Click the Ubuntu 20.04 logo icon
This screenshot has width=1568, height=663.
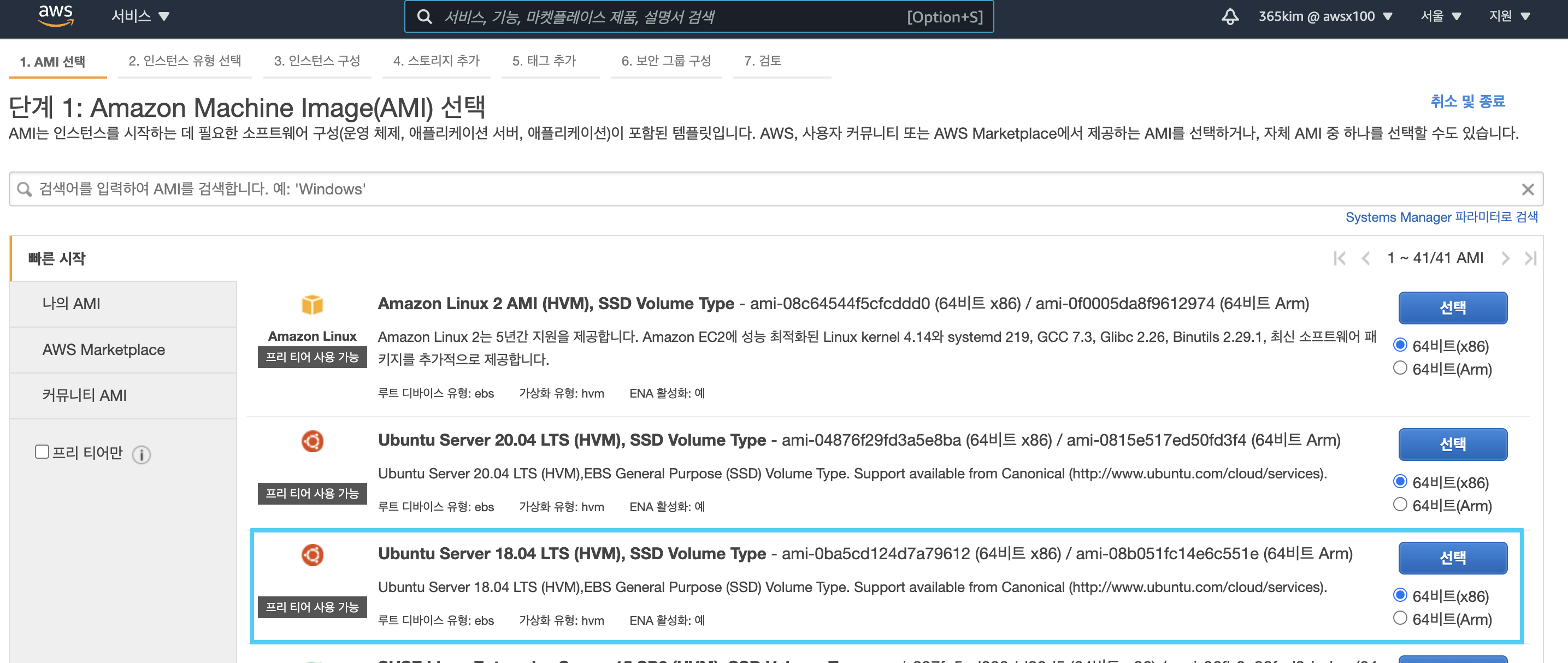tap(313, 441)
